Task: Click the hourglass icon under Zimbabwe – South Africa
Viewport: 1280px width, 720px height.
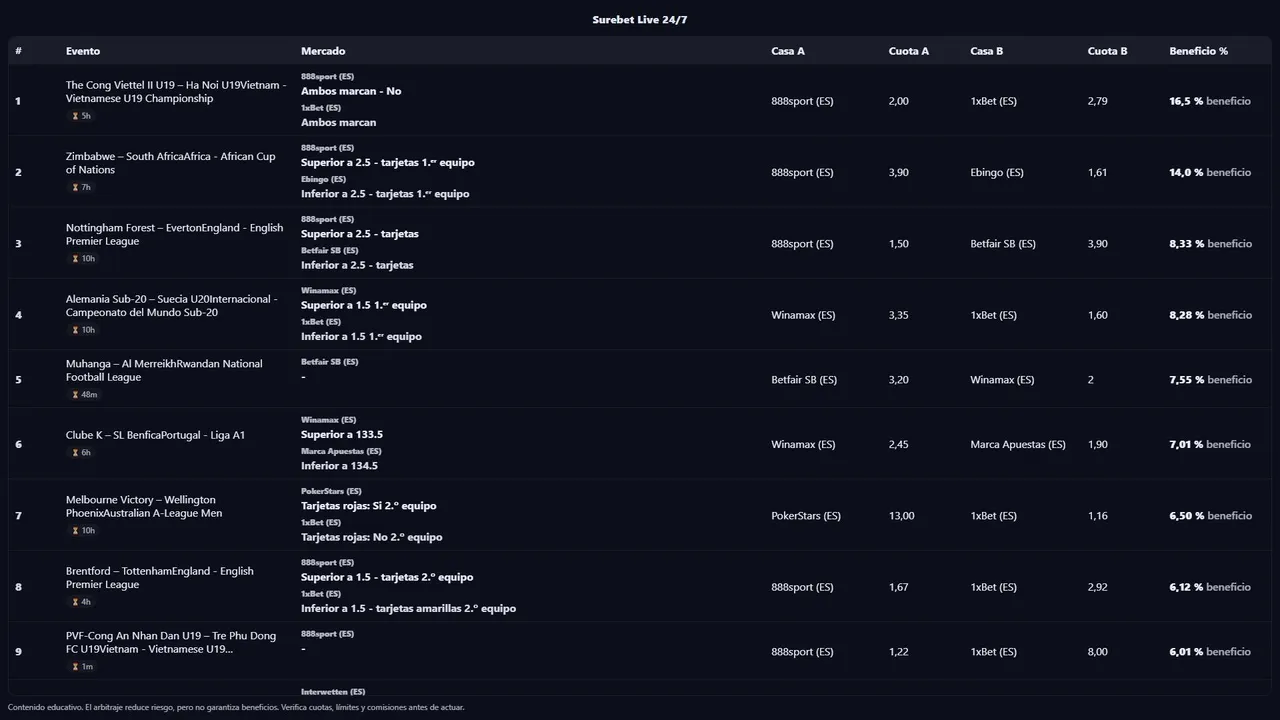Action: click(x=75, y=187)
